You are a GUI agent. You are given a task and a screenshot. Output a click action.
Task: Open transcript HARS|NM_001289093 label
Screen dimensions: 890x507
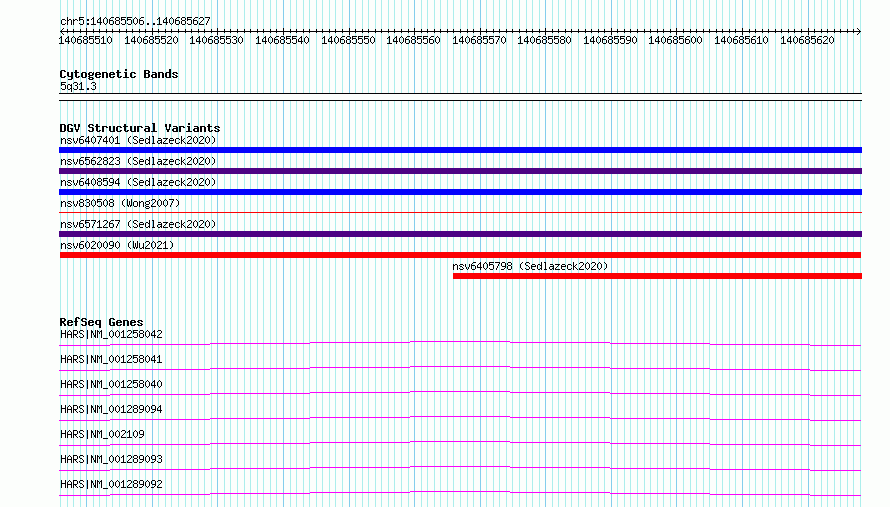click(x=111, y=459)
